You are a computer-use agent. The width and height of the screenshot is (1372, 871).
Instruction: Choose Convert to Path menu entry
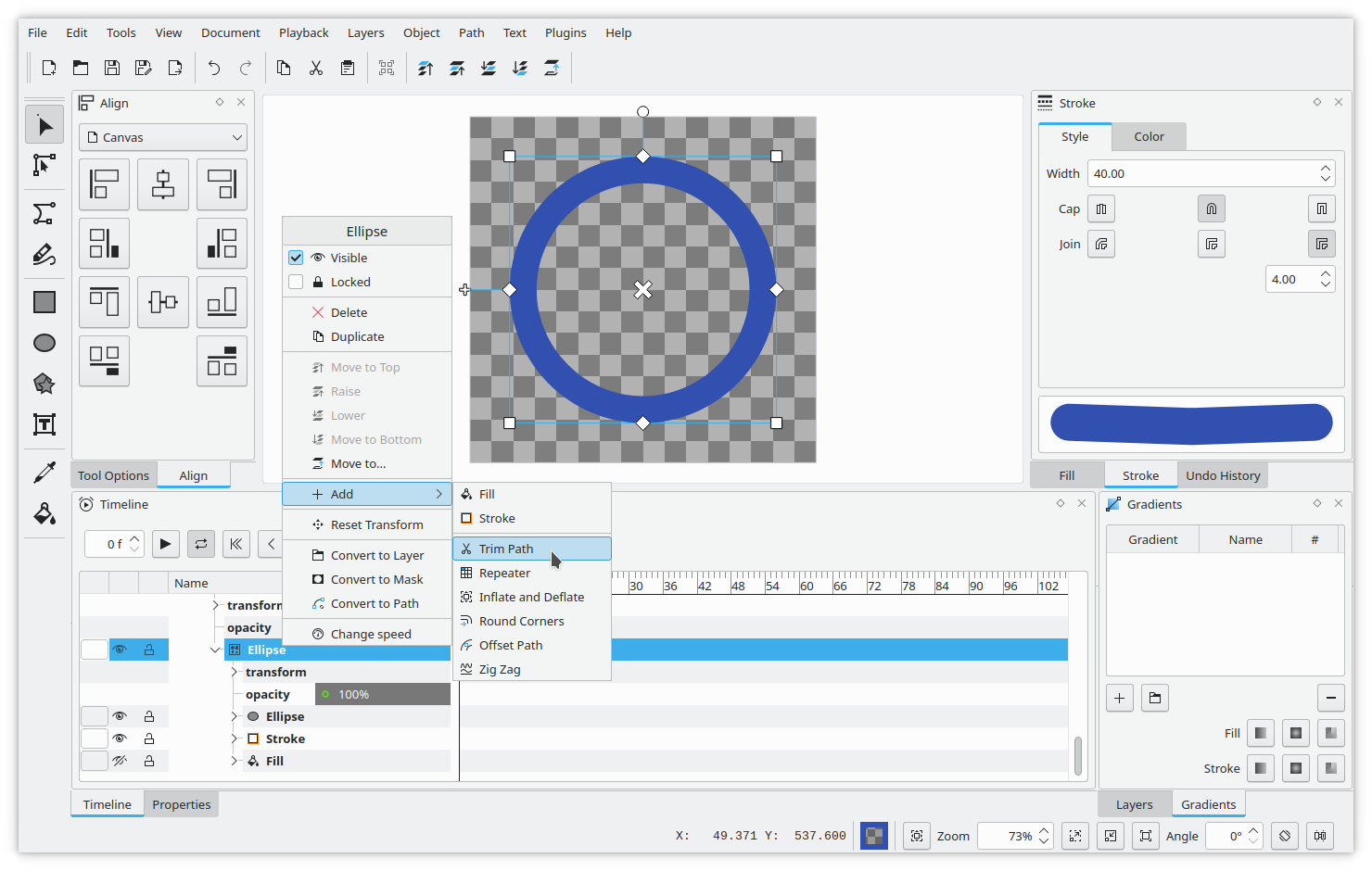pyautogui.click(x=367, y=603)
